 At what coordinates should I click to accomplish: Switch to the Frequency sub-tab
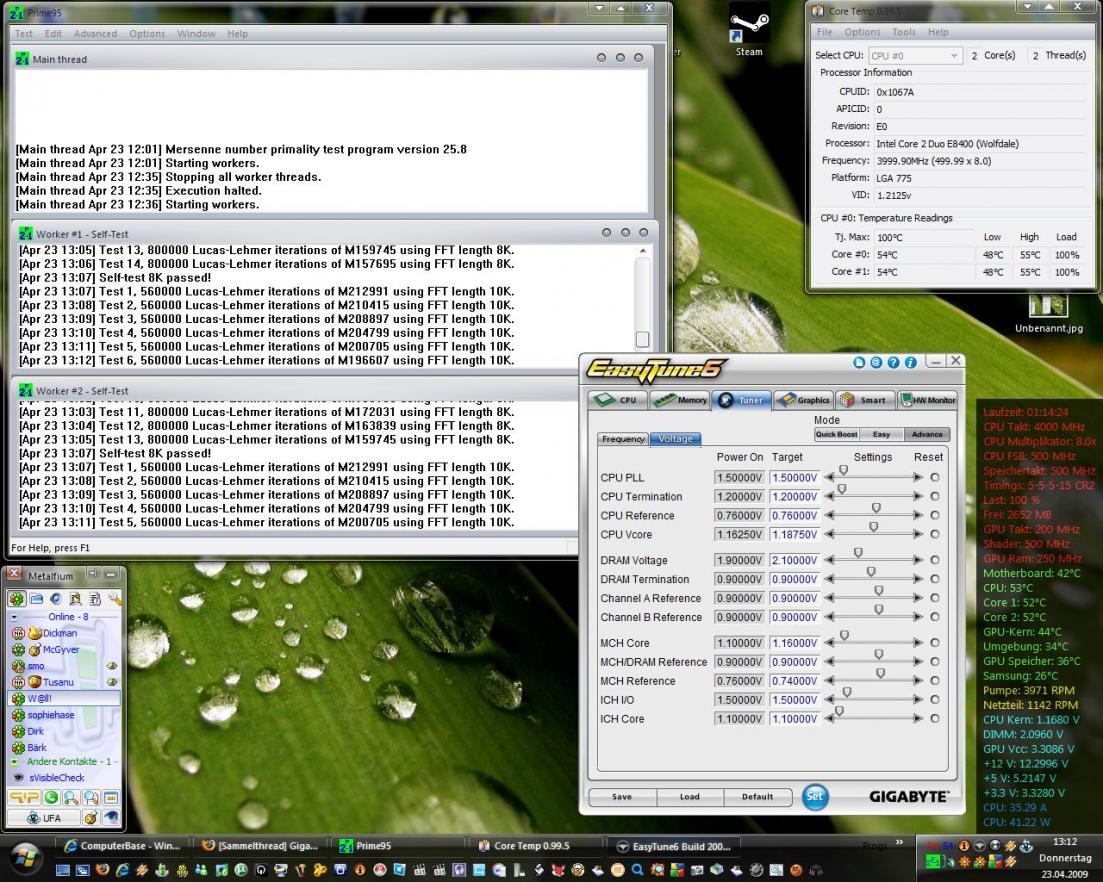(623, 439)
